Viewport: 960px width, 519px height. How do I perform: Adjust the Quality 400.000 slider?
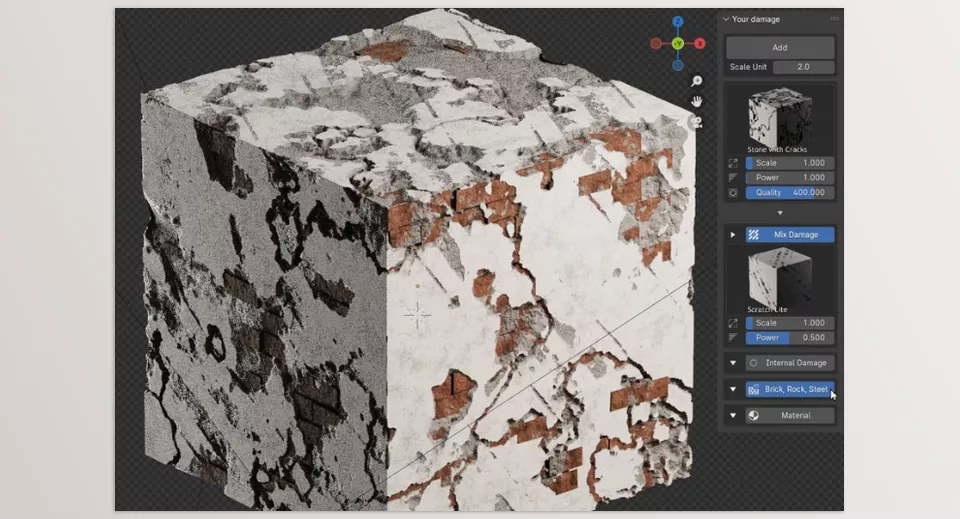pyautogui.click(x=789, y=192)
